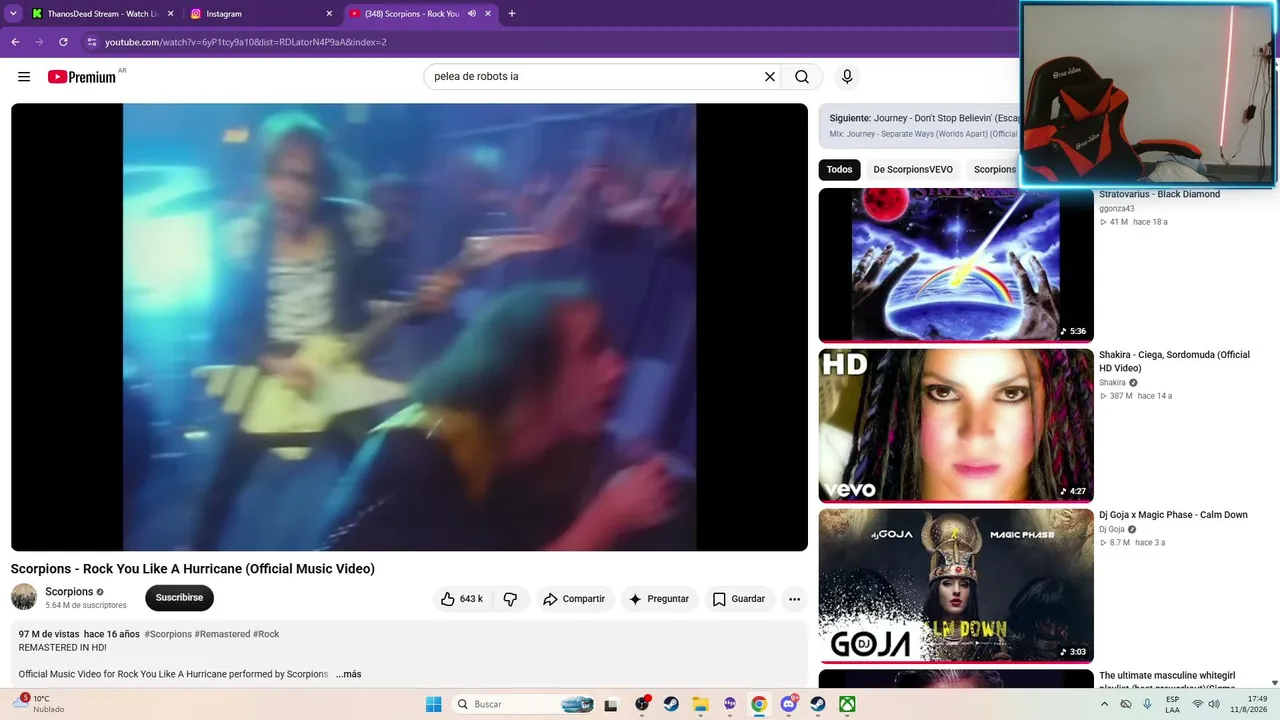
Task: Open Discord from the taskbar
Action: [789, 704]
